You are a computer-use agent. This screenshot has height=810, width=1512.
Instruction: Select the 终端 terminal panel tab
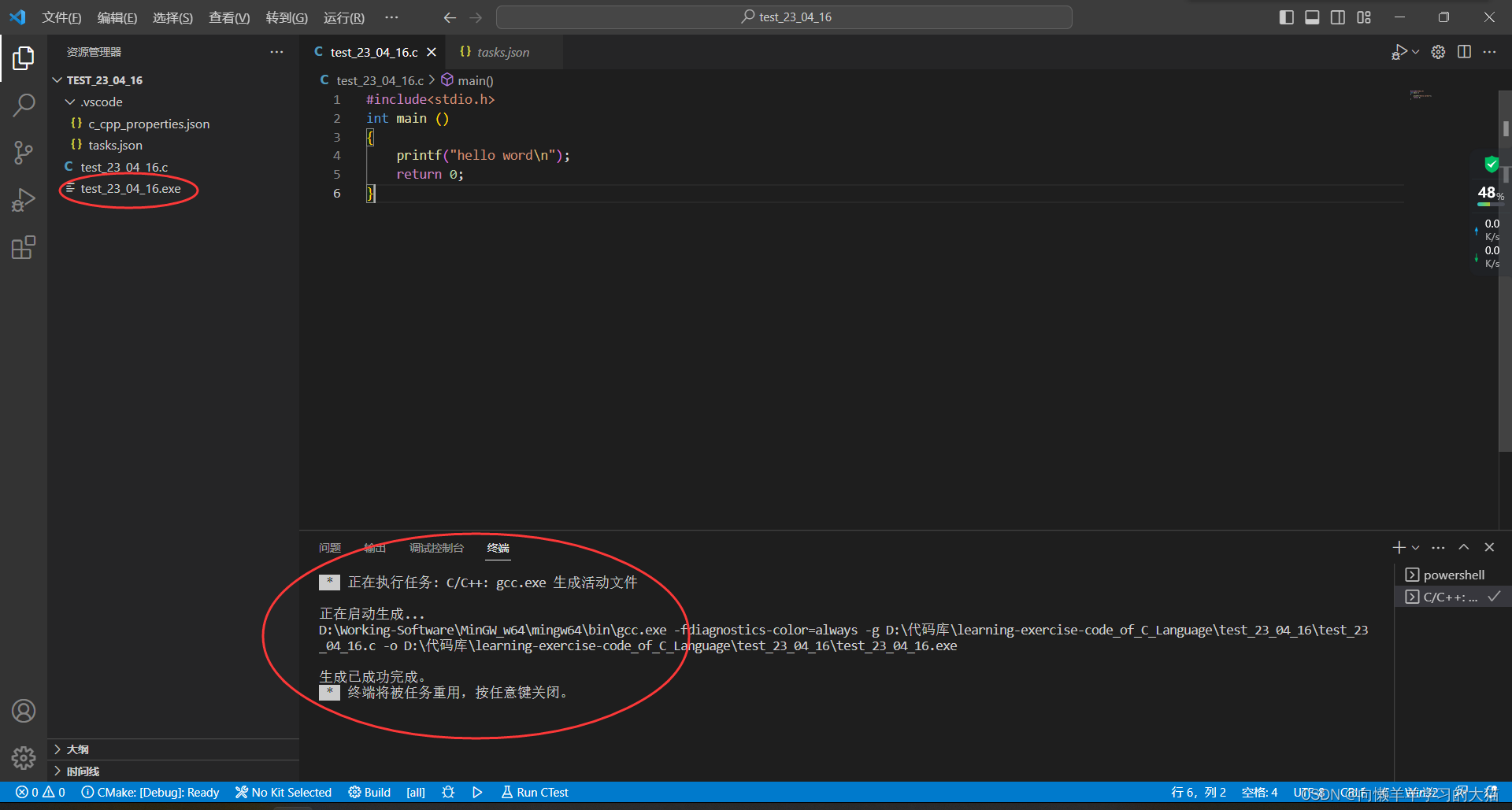(x=498, y=548)
